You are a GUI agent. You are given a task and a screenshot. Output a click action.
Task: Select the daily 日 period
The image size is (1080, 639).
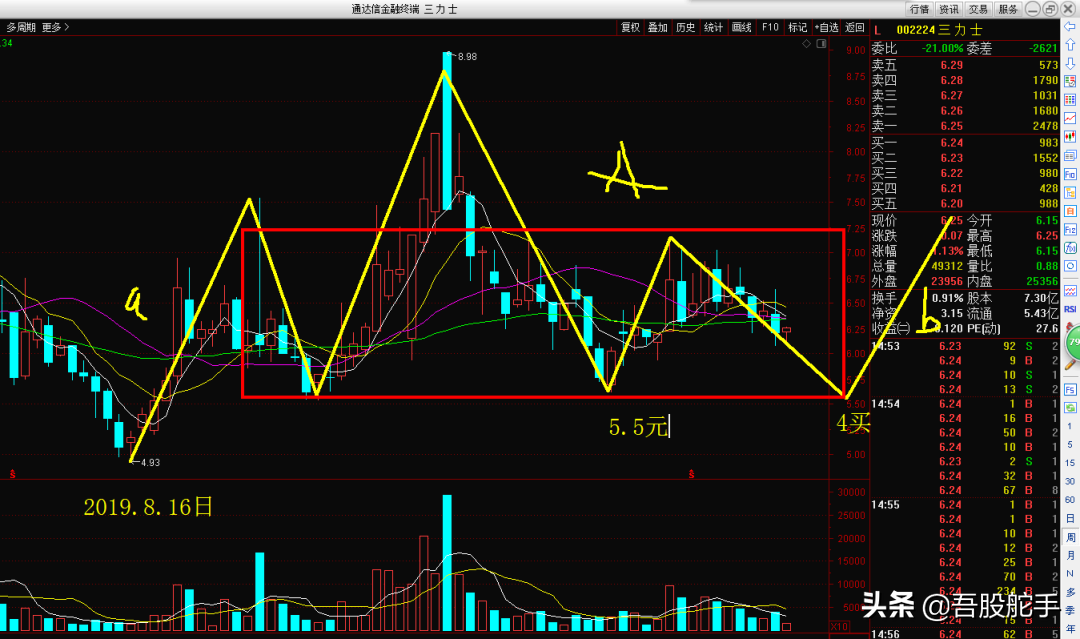[x=1070, y=518]
